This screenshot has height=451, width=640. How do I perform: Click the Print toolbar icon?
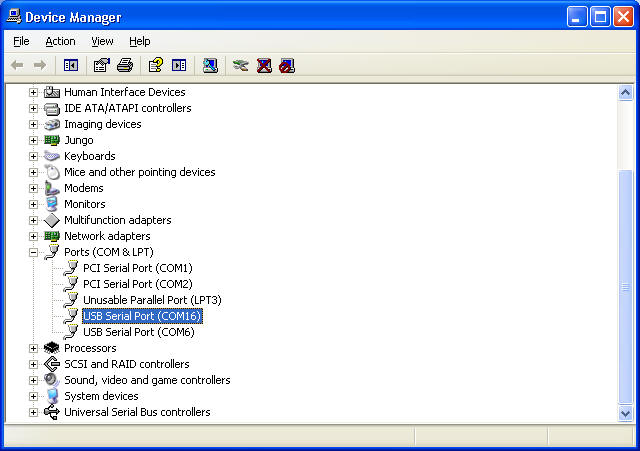(x=125, y=65)
